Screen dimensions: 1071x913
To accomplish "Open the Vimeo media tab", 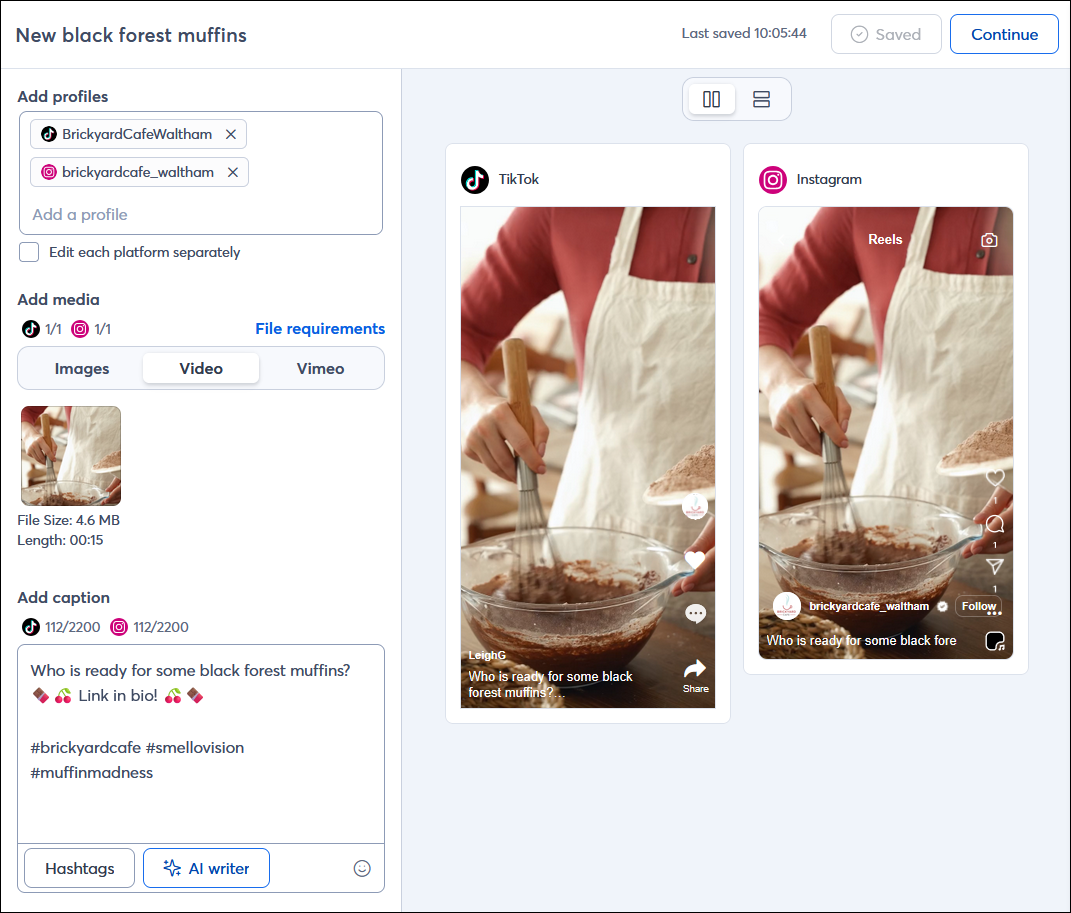I will [x=320, y=368].
